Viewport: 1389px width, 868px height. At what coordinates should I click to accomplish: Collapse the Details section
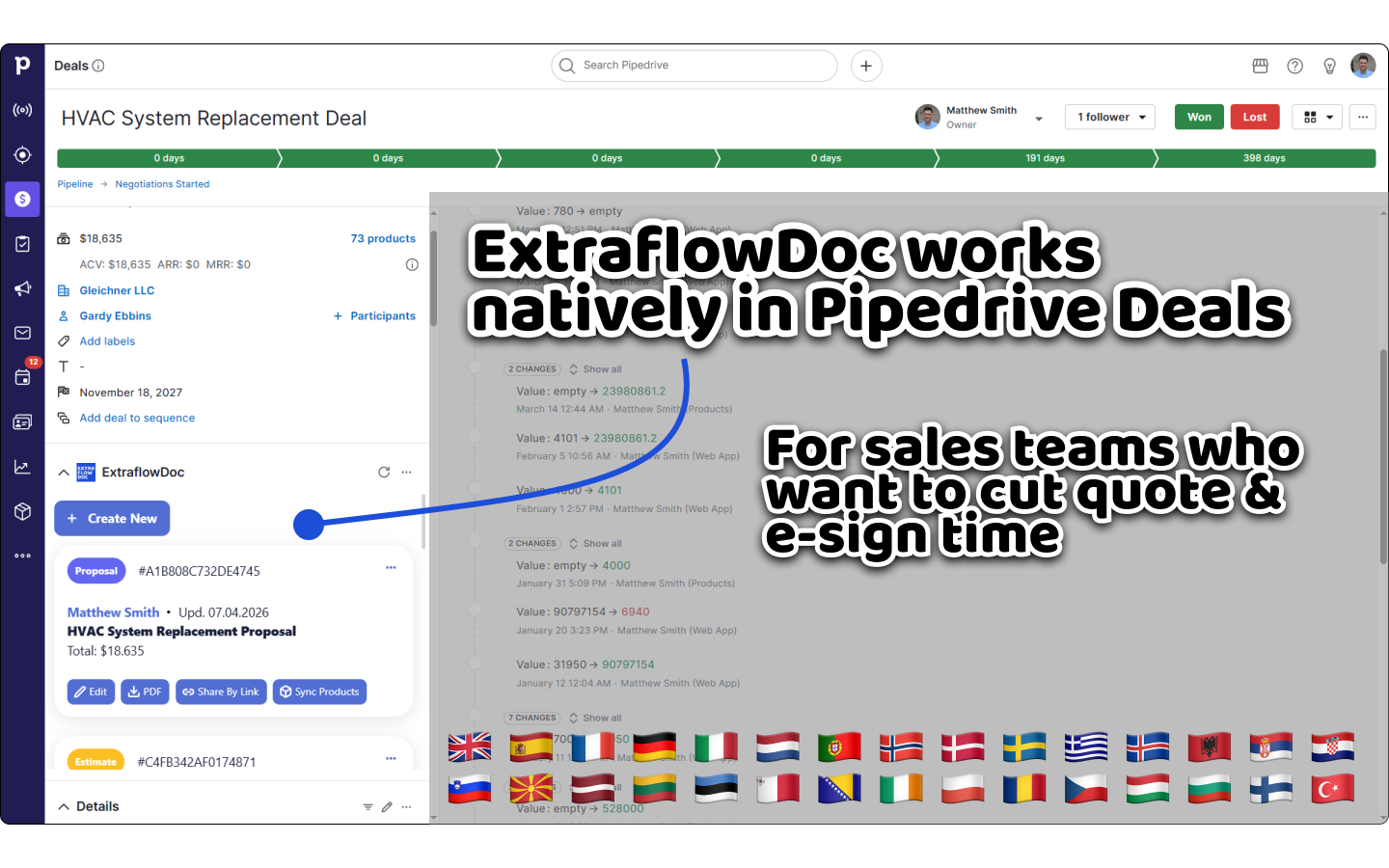[64, 806]
